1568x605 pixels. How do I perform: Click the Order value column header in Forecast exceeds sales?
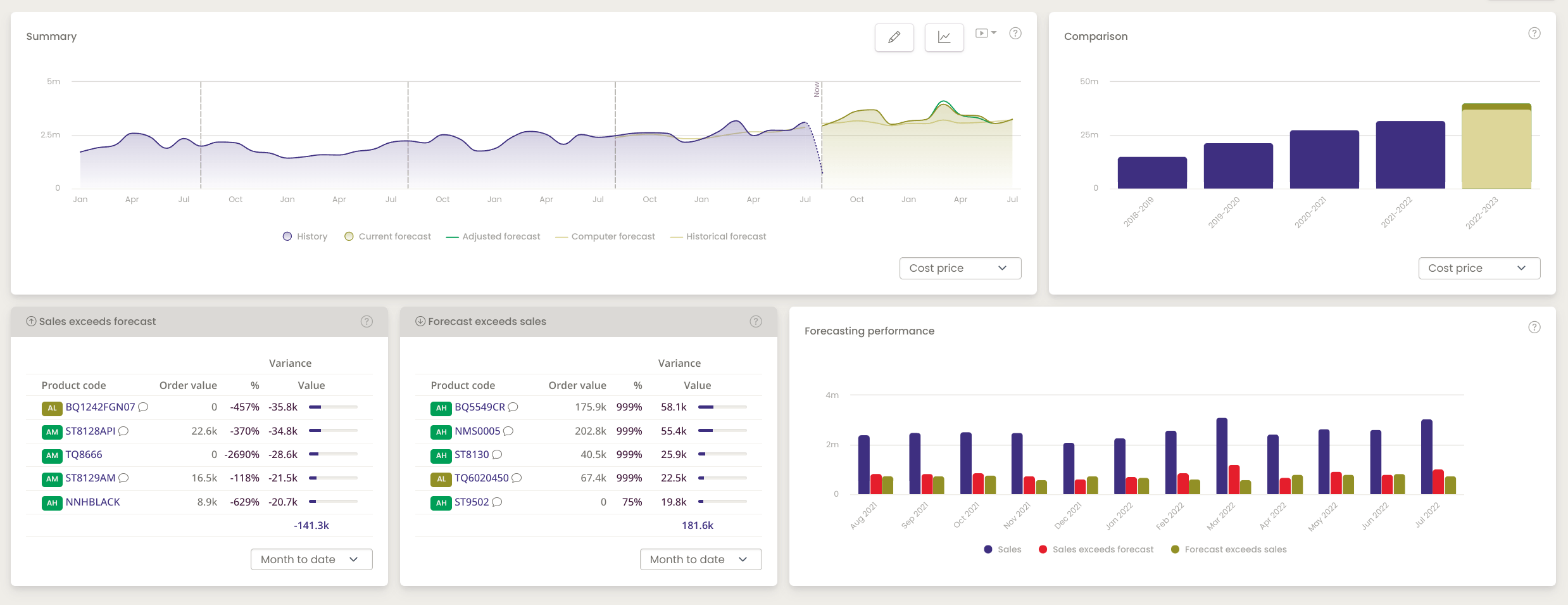[x=577, y=385]
